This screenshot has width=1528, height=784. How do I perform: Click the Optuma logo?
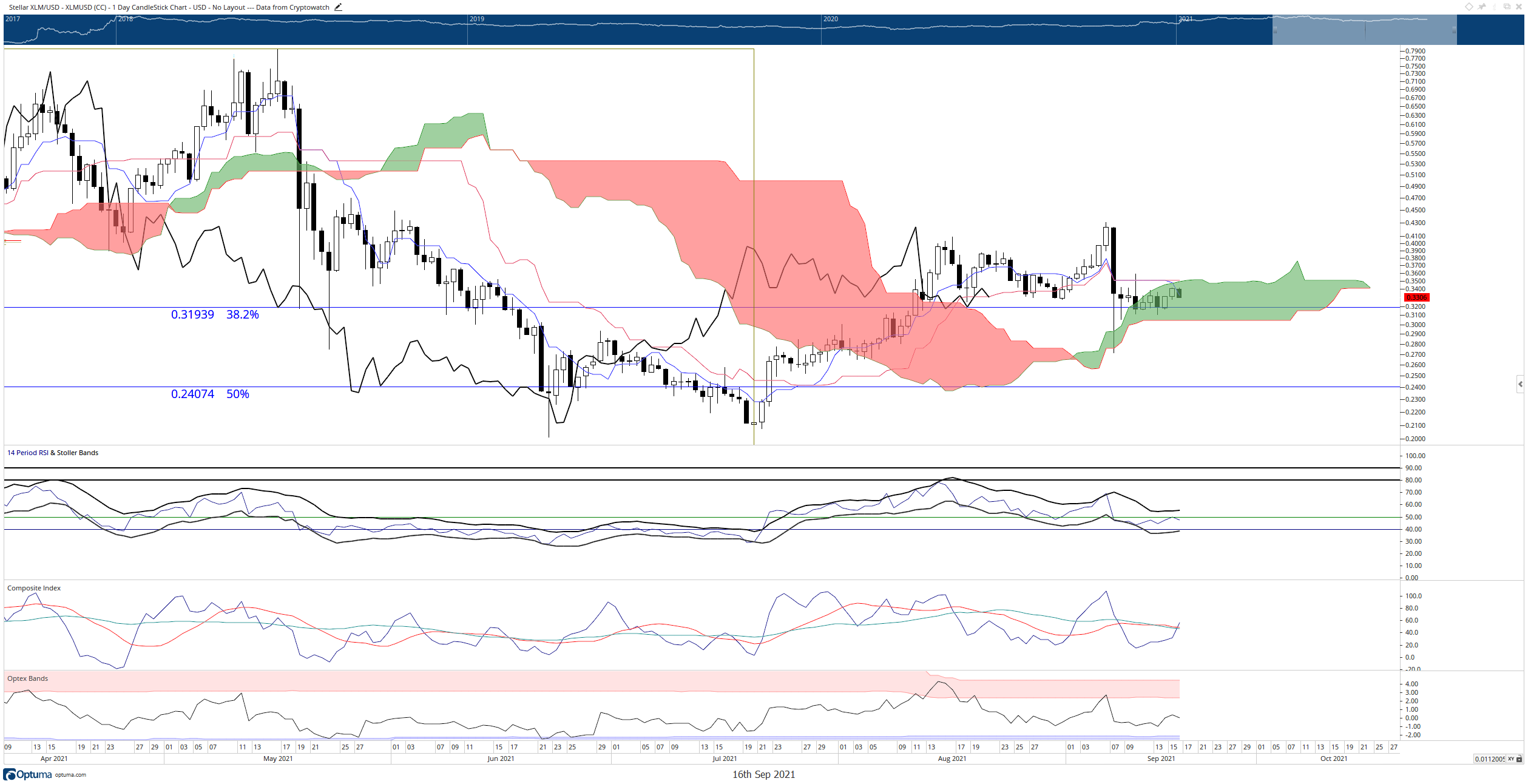27,774
